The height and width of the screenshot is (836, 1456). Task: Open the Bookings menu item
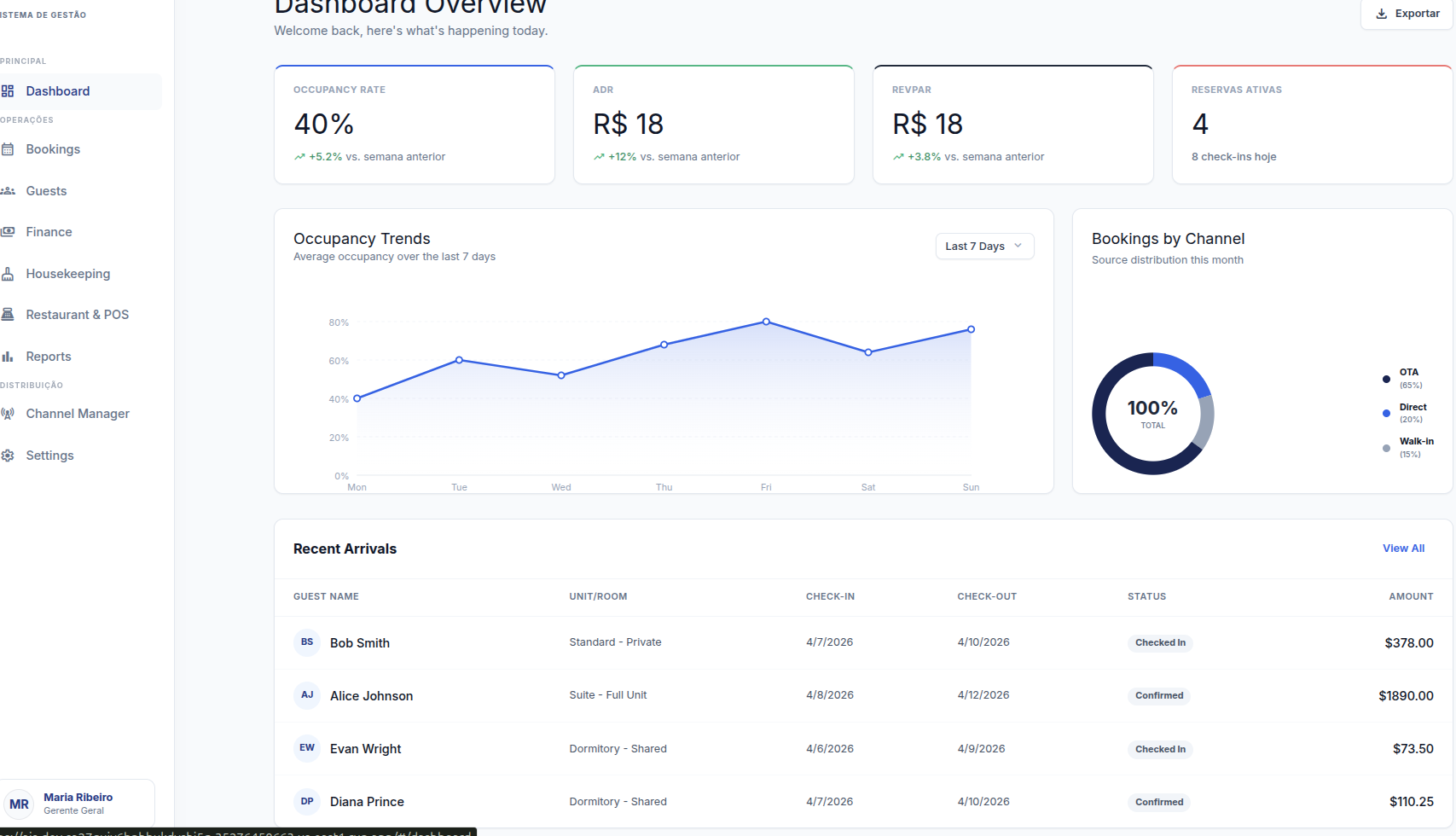pos(53,149)
